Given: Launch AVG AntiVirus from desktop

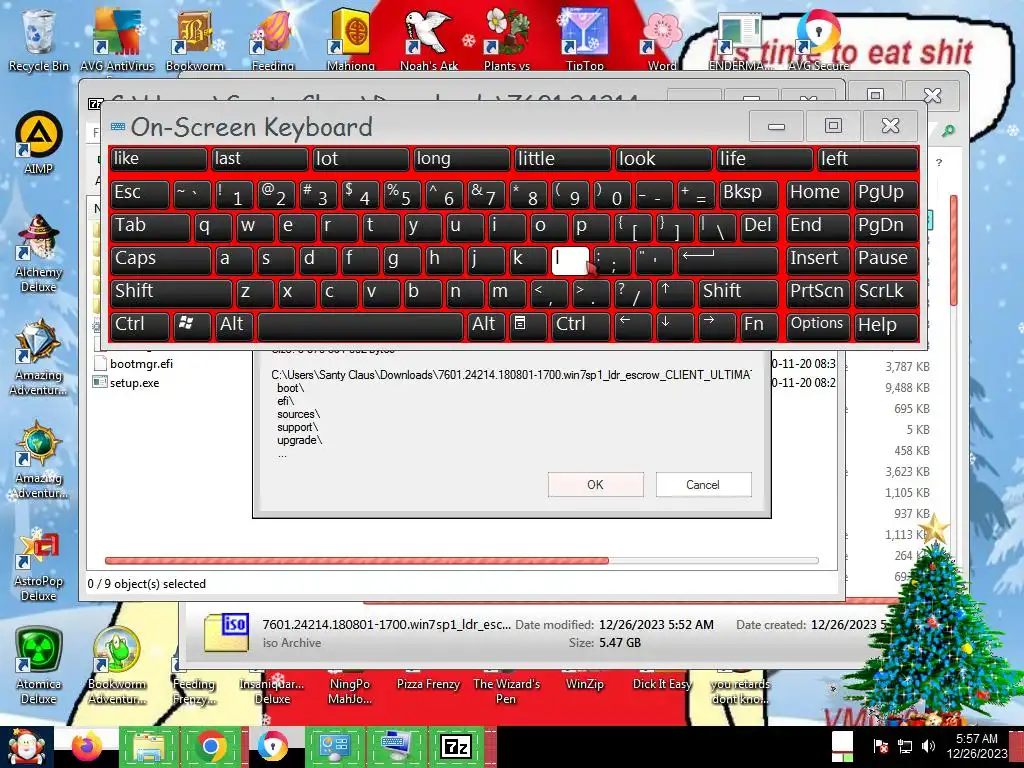Looking at the screenshot, I should 117,38.
